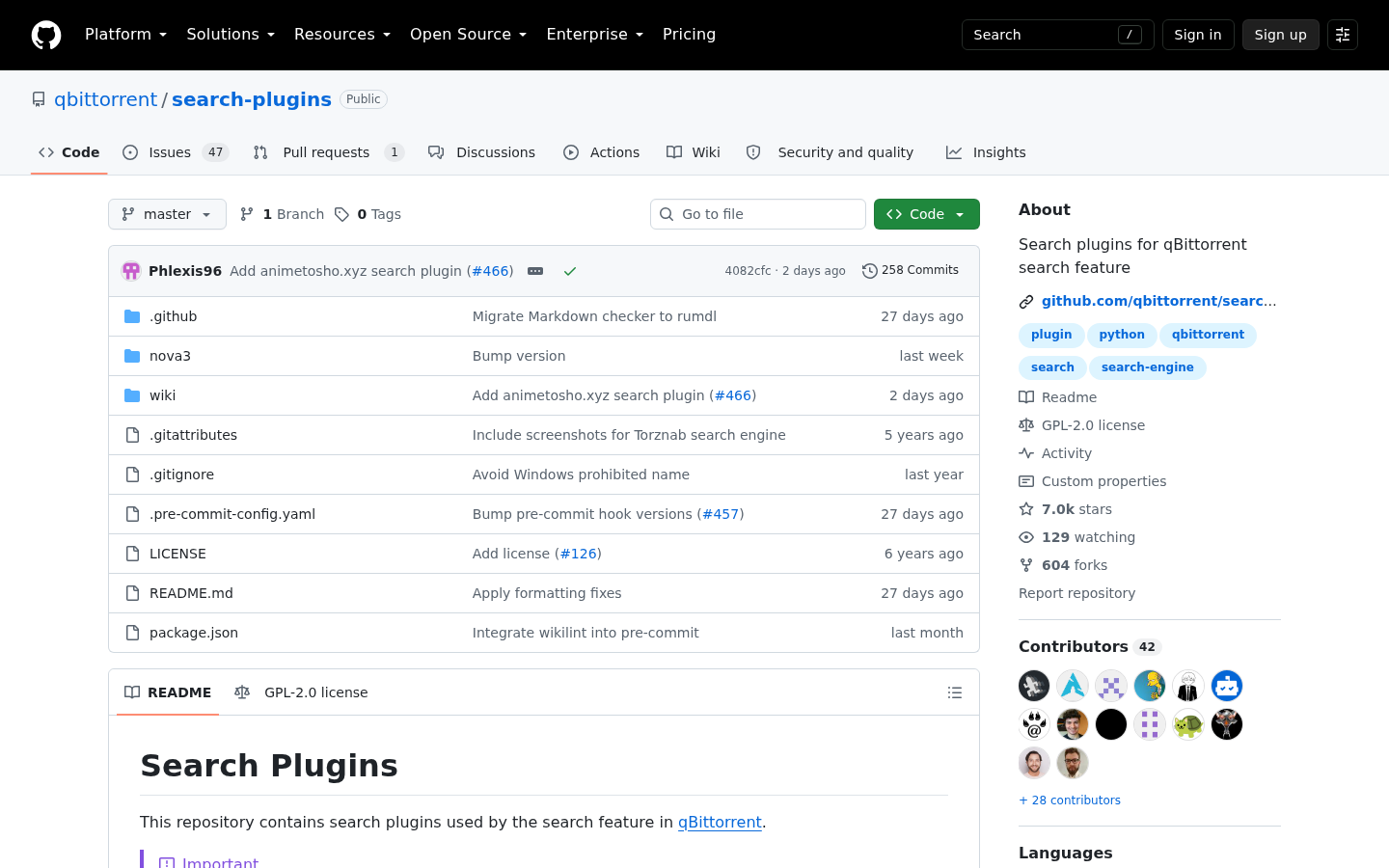The height and width of the screenshot is (868, 1389).
Task: View the 129 watching link
Action: point(1077,537)
